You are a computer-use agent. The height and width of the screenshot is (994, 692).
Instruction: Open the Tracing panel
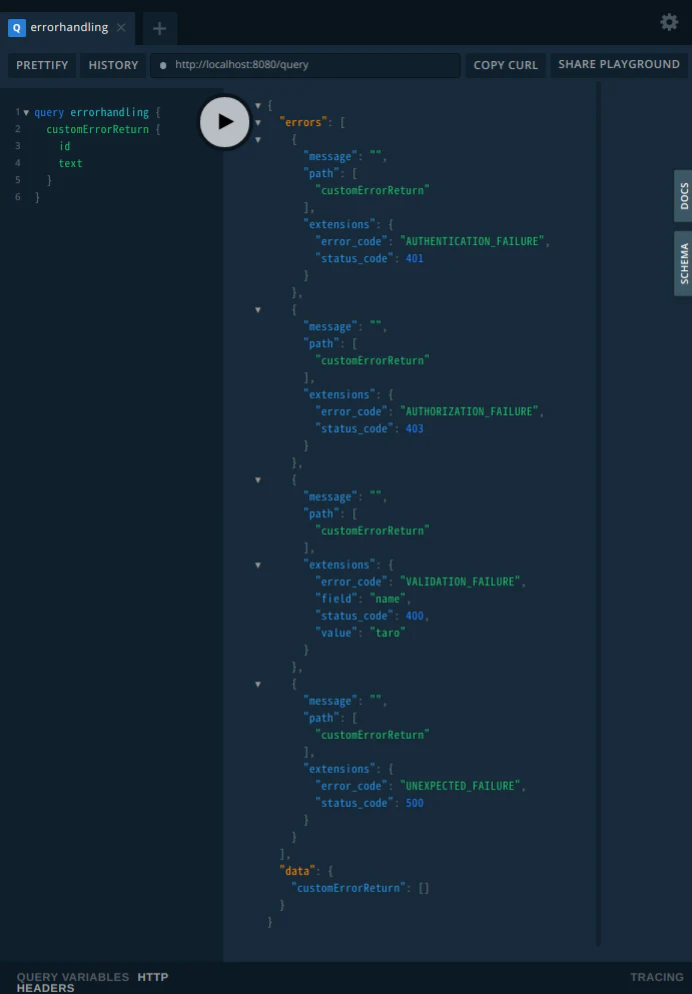coord(657,978)
